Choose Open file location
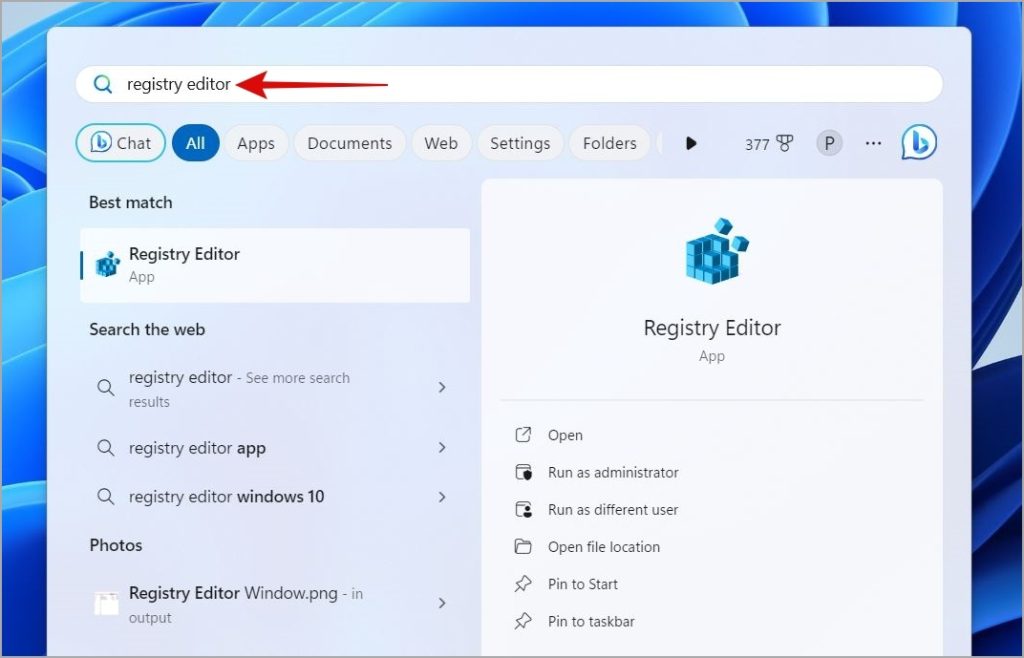The image size is (1024, 658). (712, 547)
